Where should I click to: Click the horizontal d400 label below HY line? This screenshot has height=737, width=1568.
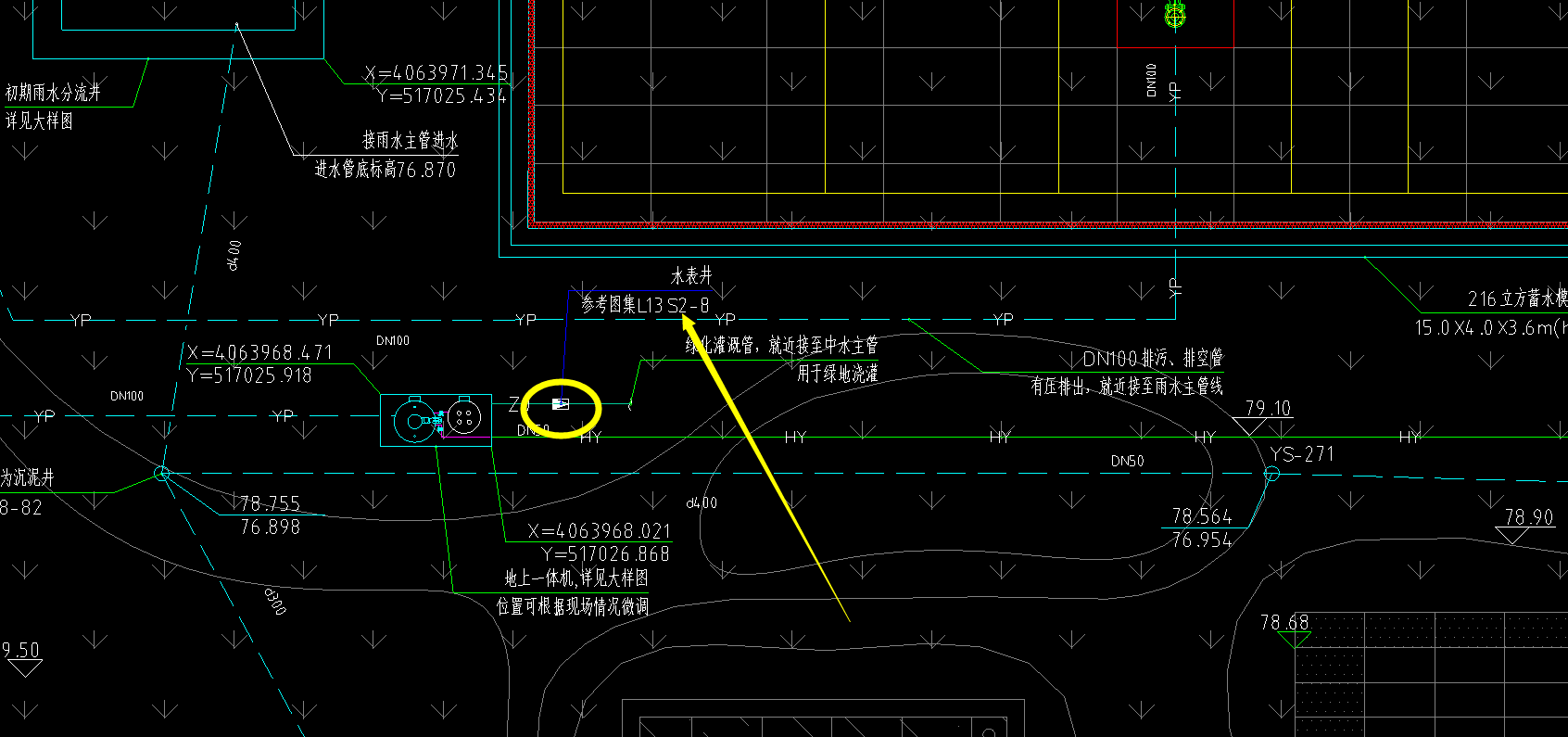(x=702, y=503)
